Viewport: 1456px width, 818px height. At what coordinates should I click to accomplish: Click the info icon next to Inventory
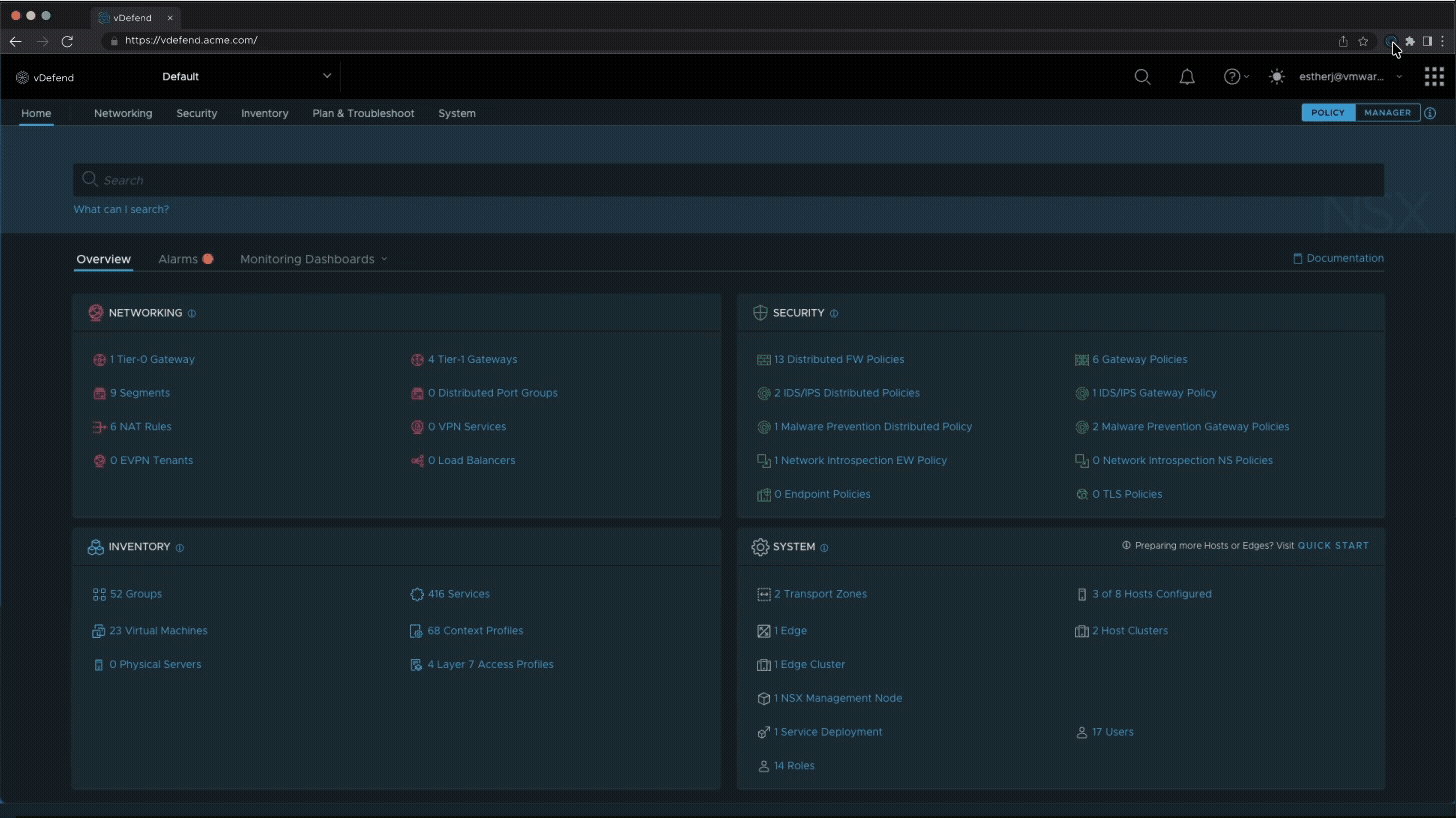(x=180, y=548)
